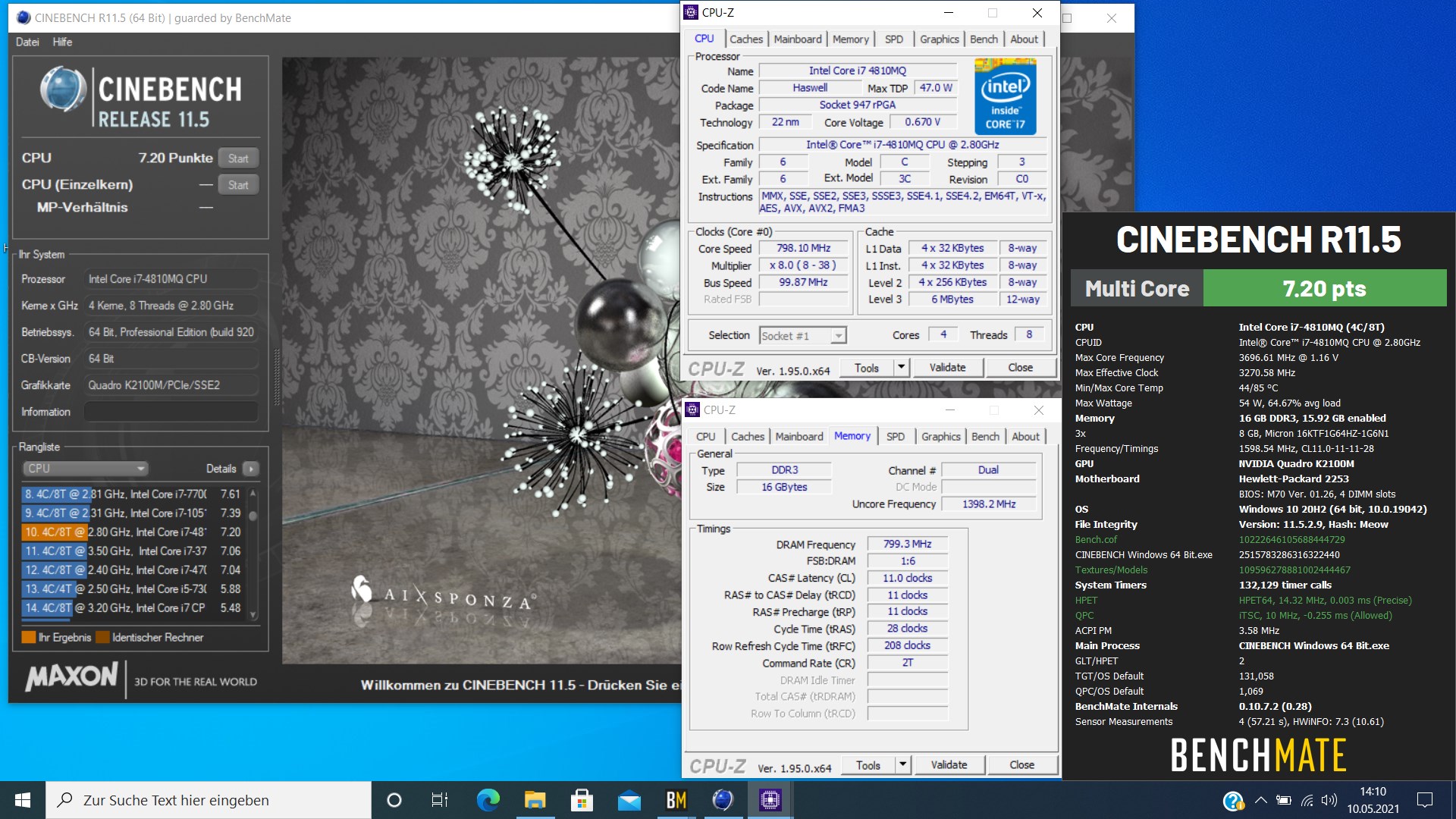Click the volume tray icon
The height and width of the screenshot is (819, 1456).
point(1329,800)
